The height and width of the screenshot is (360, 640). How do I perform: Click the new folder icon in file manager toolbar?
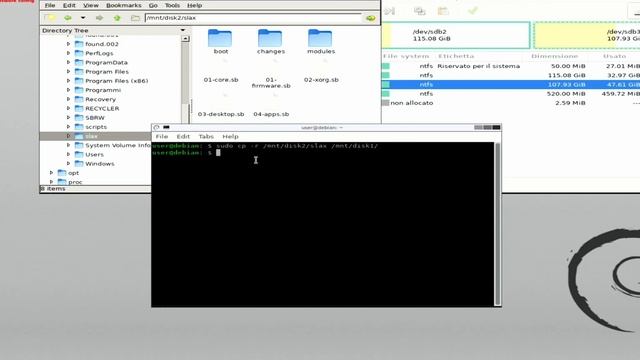pyautogui.click(x=49, y=18)
